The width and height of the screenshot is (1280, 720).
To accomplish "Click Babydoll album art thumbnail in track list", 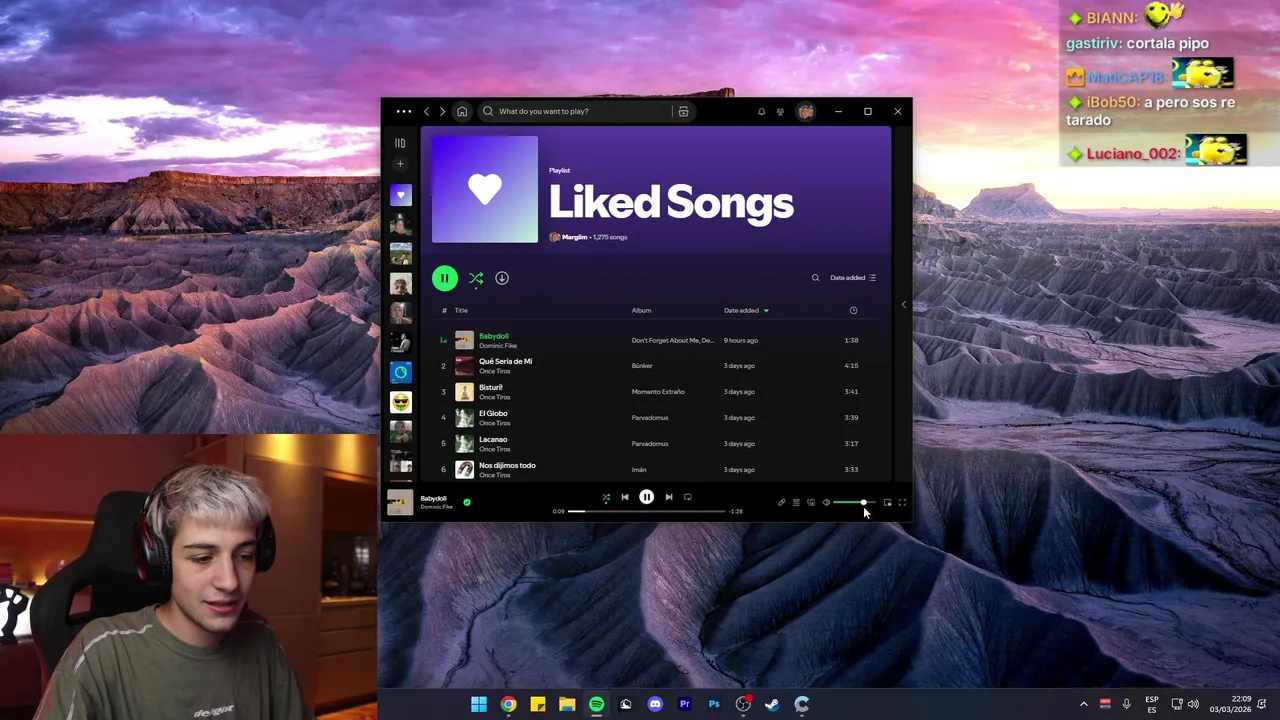I will pos(464,340).
